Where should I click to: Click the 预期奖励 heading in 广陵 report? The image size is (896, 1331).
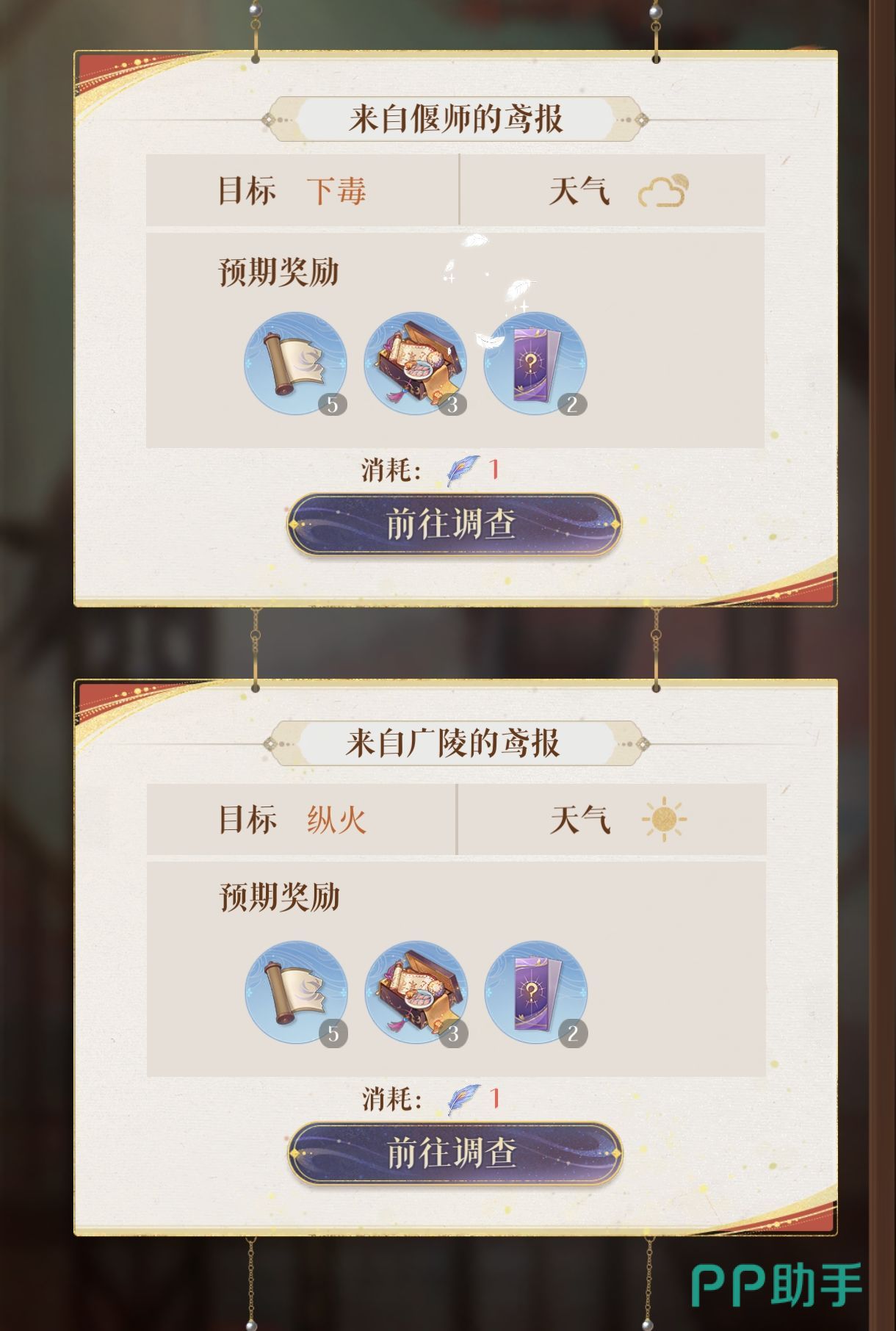[280, 897]
